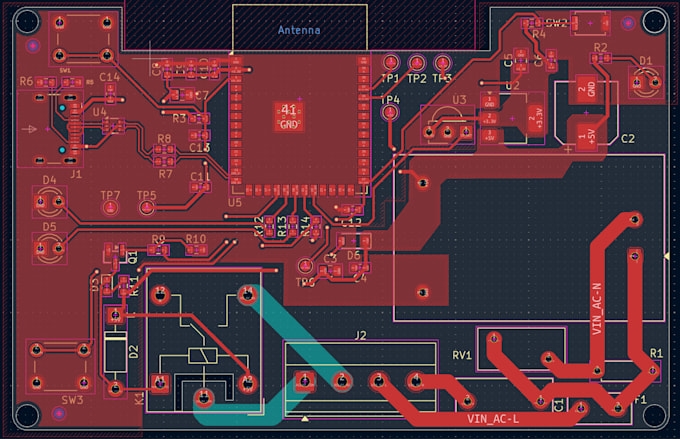Select the D1 LED footprint

tap(646, 82)
